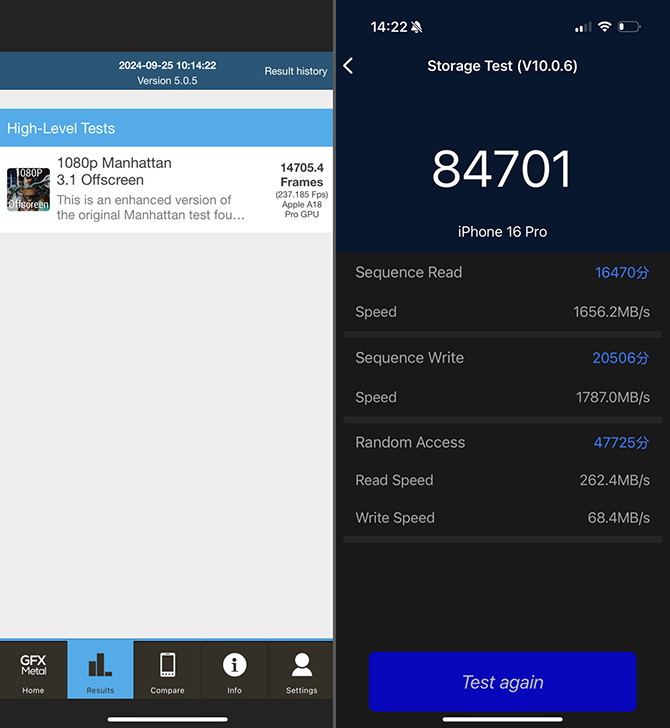The width and height of the screenshot is (670, 728).
Task: Click the iPhone 16 Pro device label
Action: click(502, 232)
